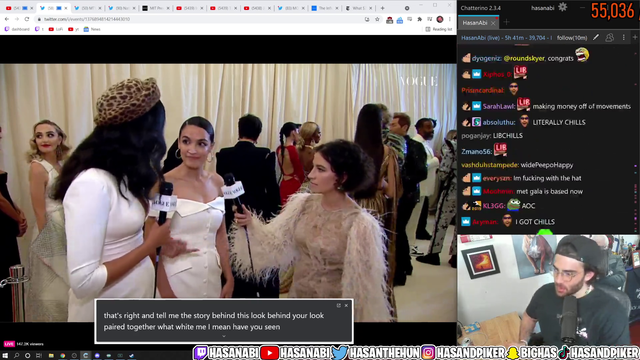The height and width of the screenshot is (360, 640).
Task: Click the emote in dyogeniz's congrats message
Action: coord(582,54)
